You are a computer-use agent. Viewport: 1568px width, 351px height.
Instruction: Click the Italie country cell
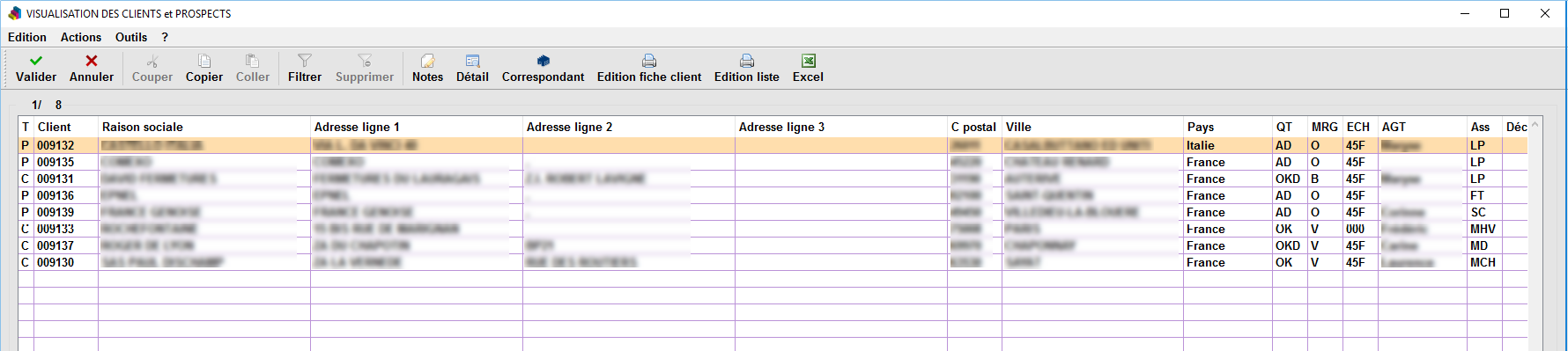[x=1228, y=145]
